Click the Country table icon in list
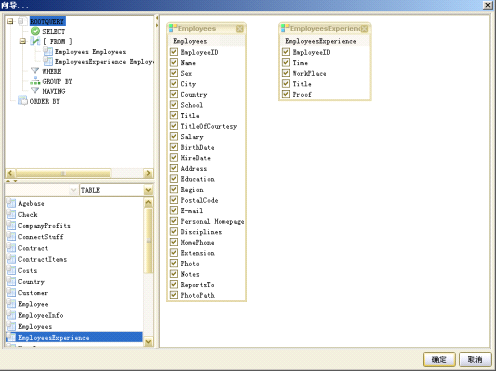Image resolution: width=497 pixels, height=371 pixels. (x=11, y=282)
